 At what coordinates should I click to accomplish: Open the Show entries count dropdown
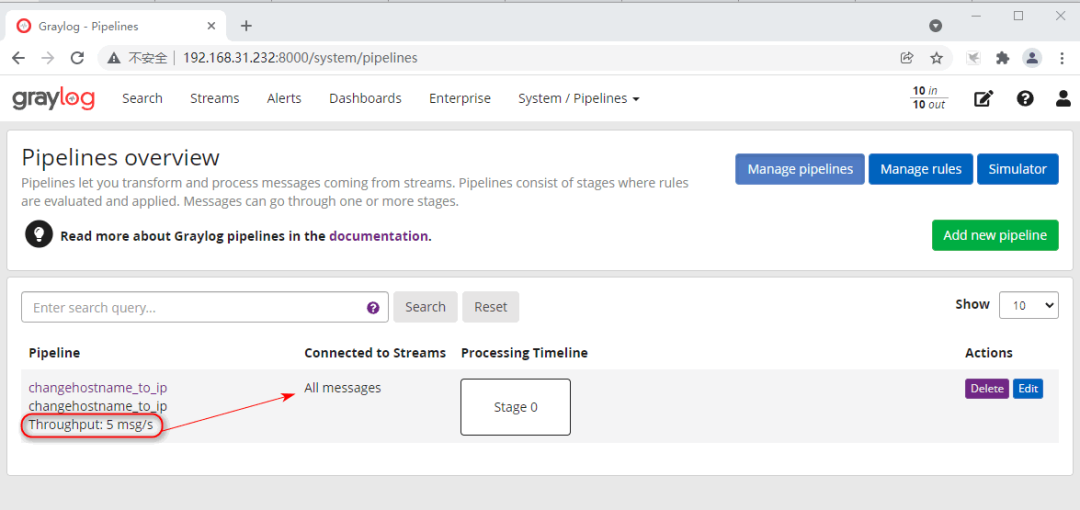[x=1028, y=305]
